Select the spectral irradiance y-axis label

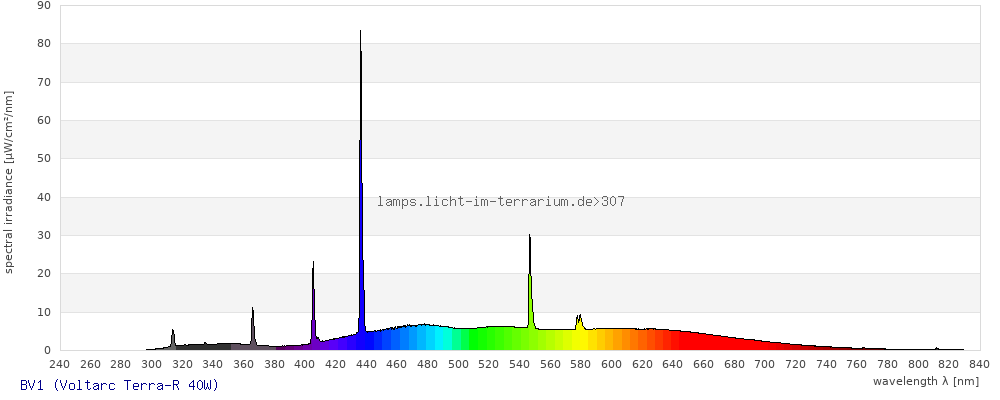click(x=9, y=181)
